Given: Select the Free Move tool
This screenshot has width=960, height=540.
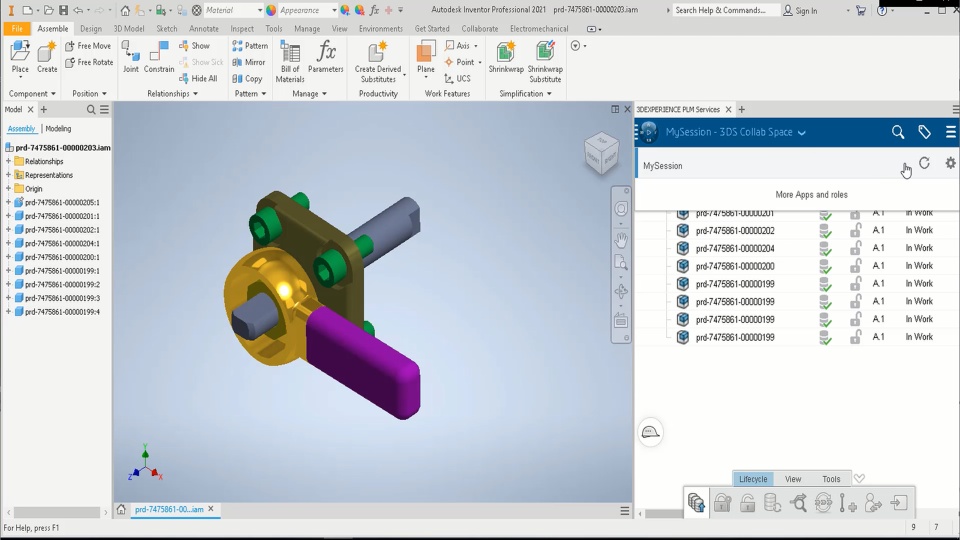Looking at the screenshot, I should click(x=88, y=46).
